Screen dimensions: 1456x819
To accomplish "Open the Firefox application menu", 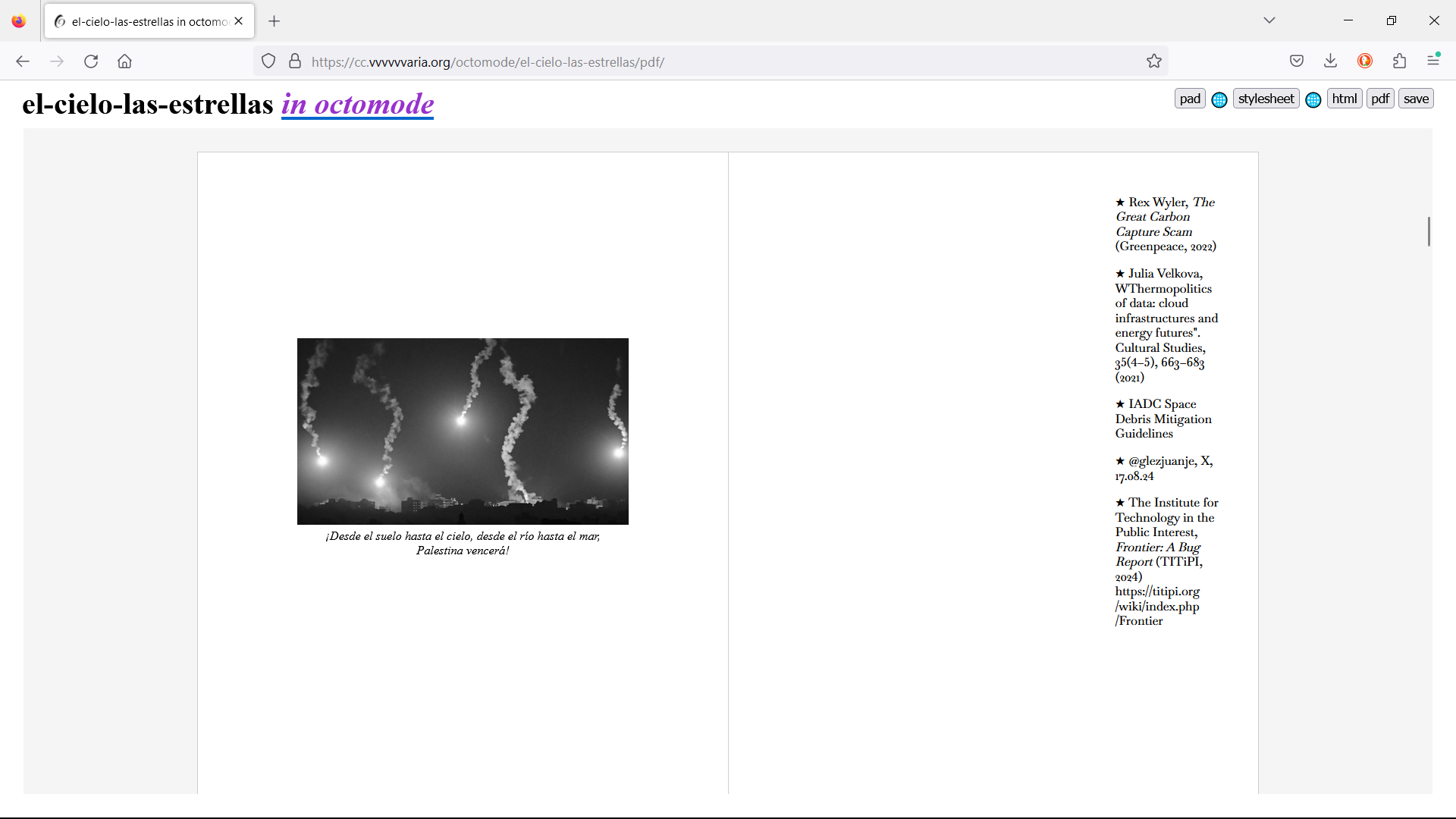I will point(1433,60).
